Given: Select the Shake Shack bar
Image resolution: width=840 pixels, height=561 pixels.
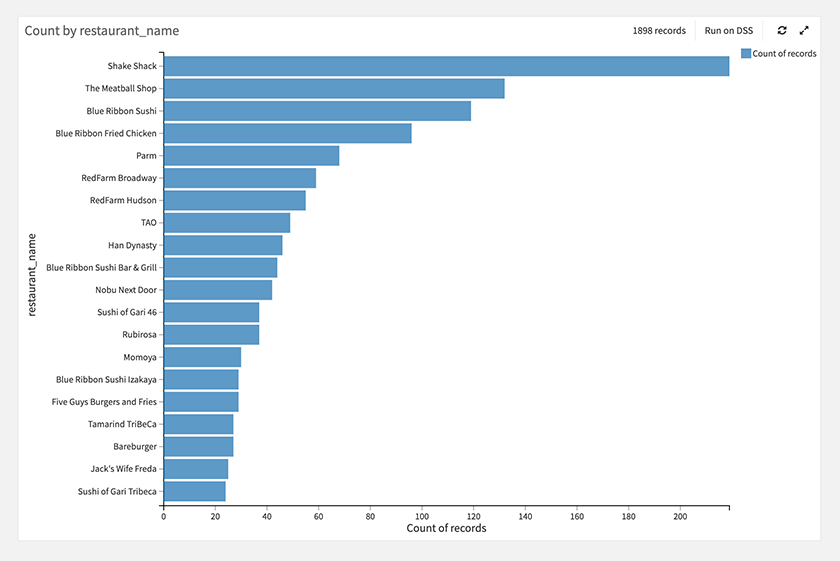Looking at the screenshot, I should 446,66.
